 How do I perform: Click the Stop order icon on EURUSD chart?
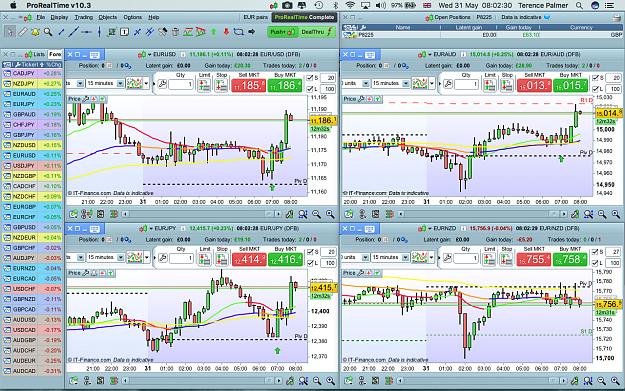[x=221, y=85]
